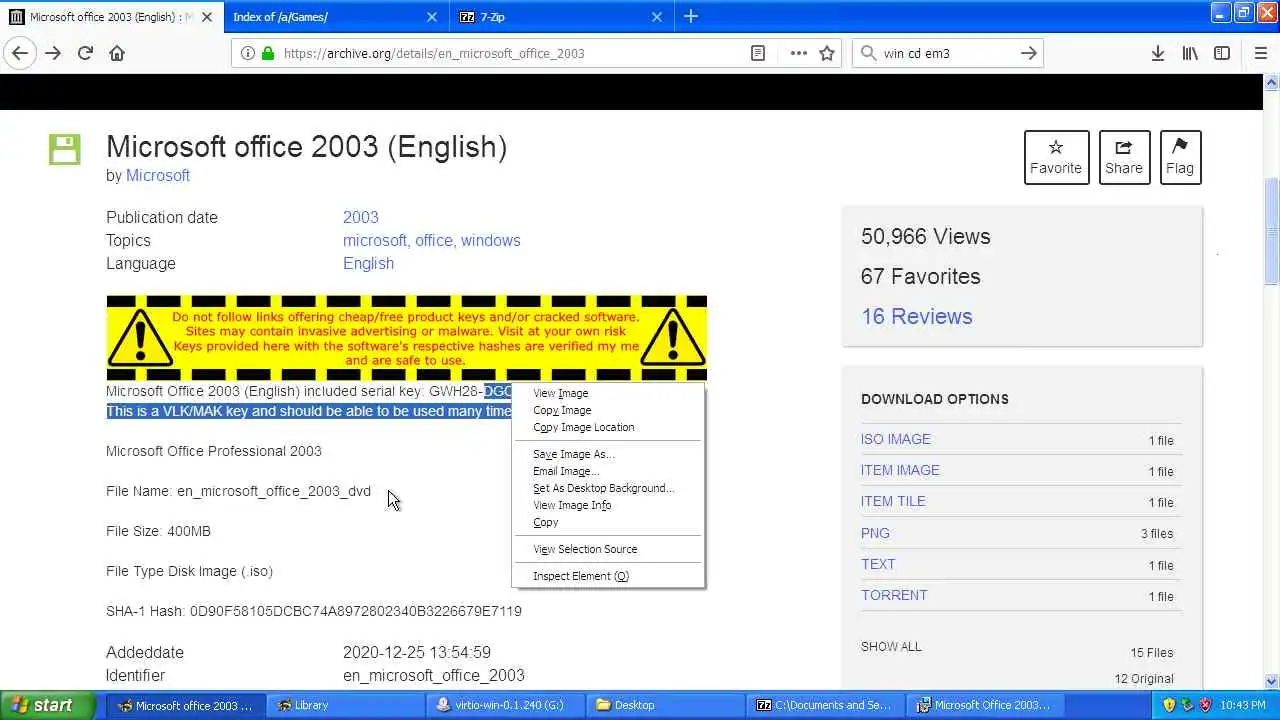
Task: Choose View Image Info entry
Action: click(608, 505)
